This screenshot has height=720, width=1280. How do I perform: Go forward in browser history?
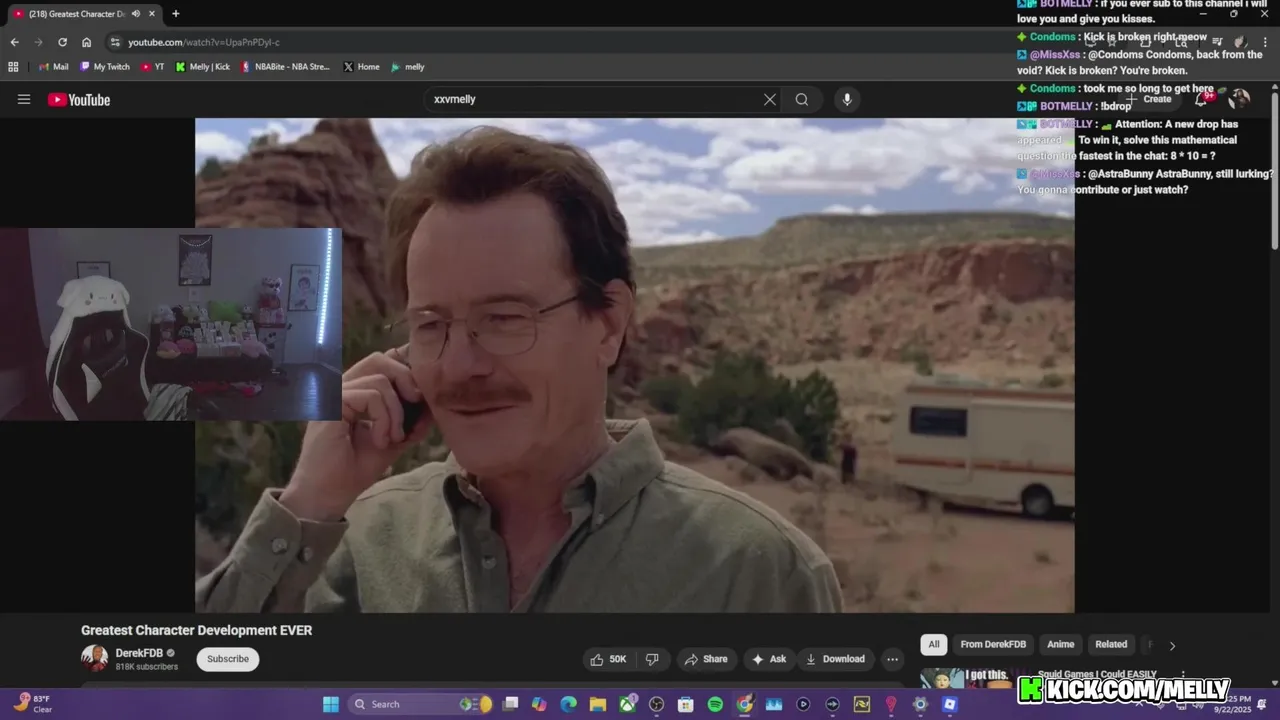click(x=38, y=42)
